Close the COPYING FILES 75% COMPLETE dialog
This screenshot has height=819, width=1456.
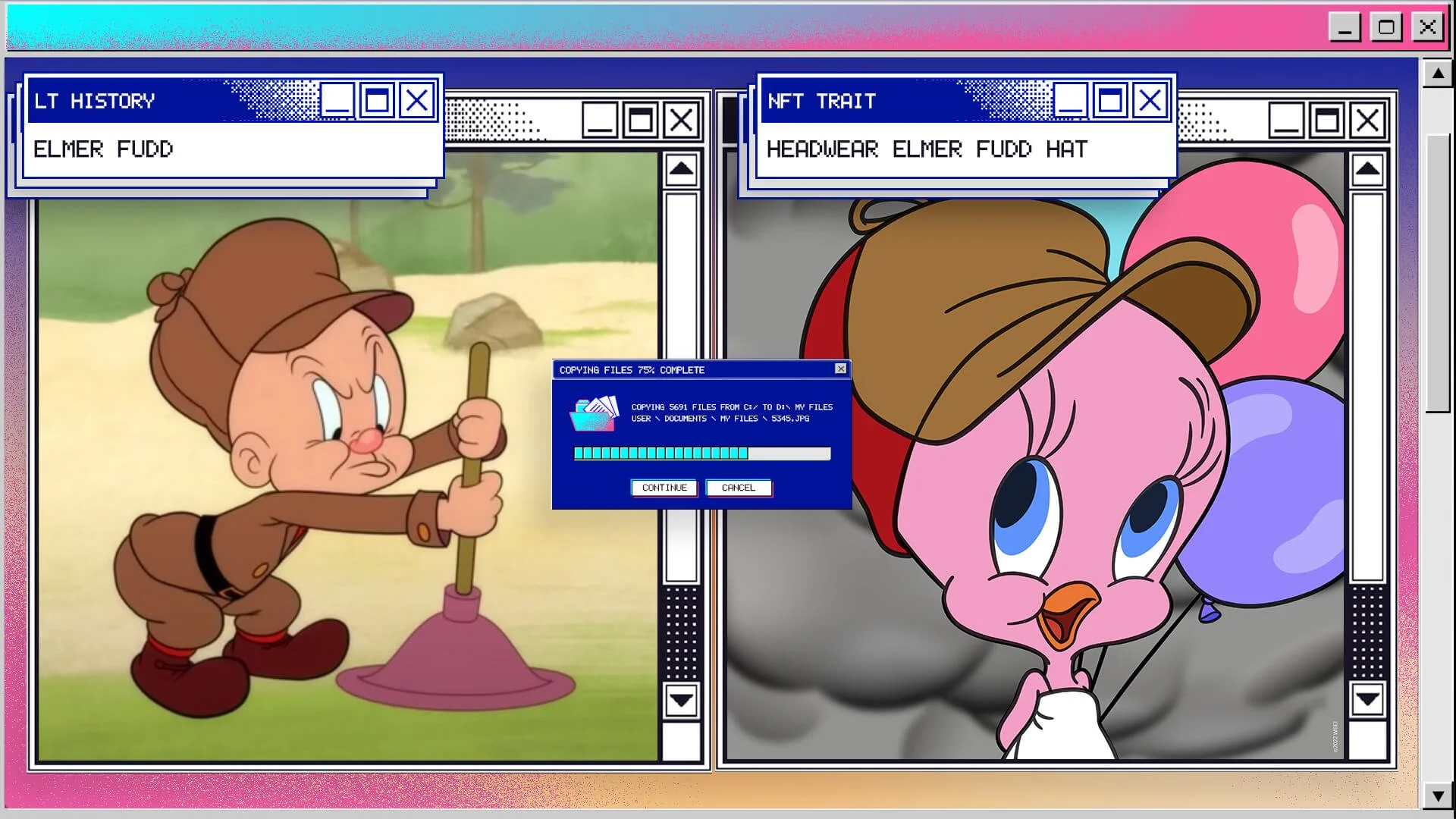841,369
